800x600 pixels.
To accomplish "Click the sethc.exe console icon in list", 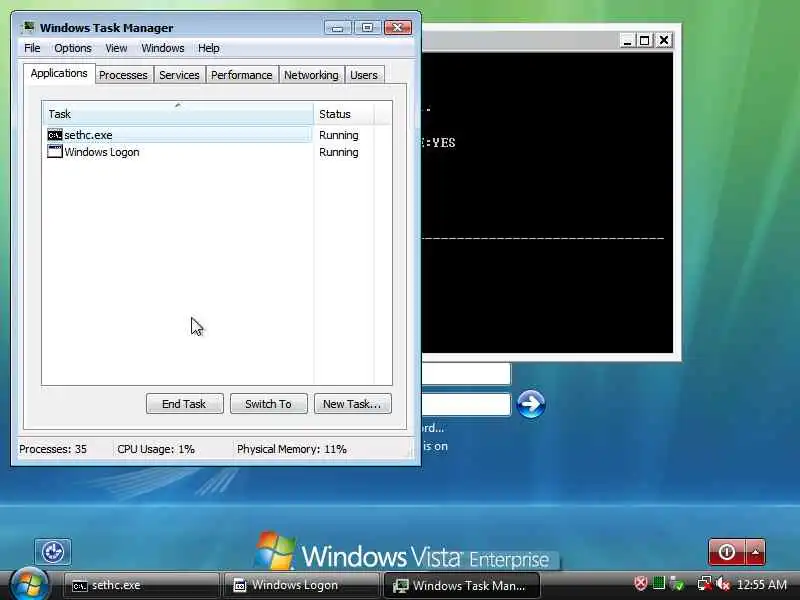I will coord(55,135).
